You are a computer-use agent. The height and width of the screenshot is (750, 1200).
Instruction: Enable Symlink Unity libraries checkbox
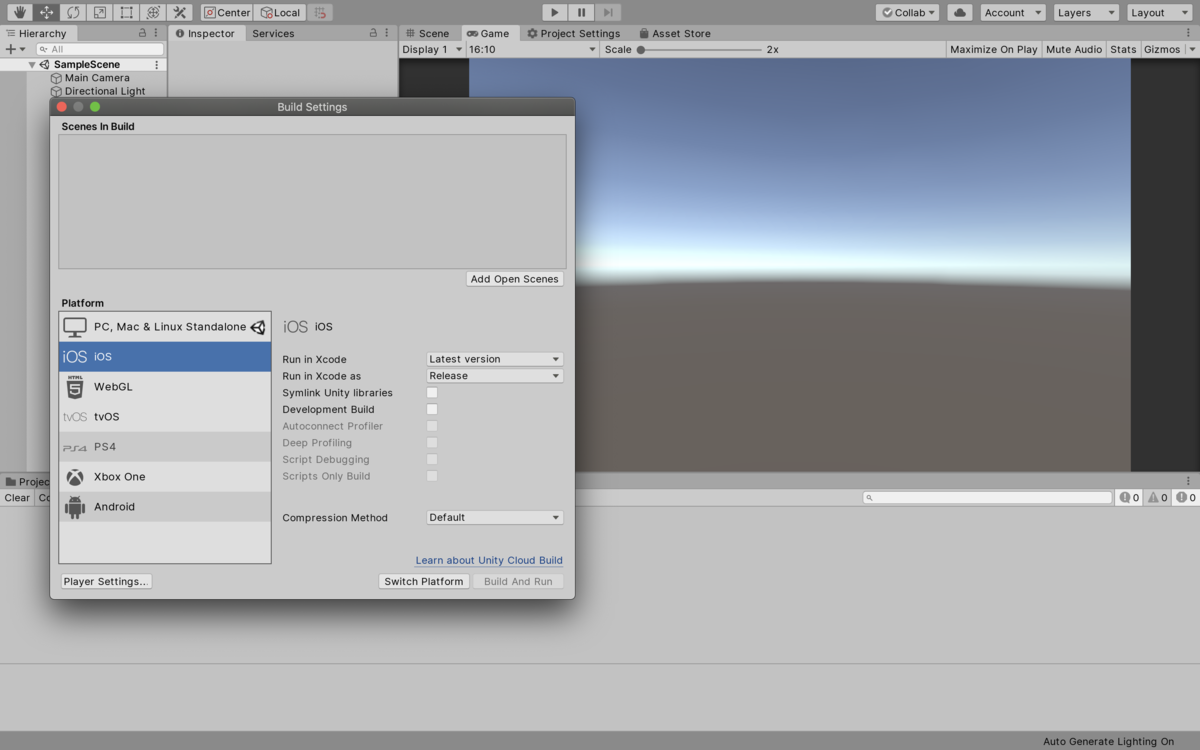(432, 393)
